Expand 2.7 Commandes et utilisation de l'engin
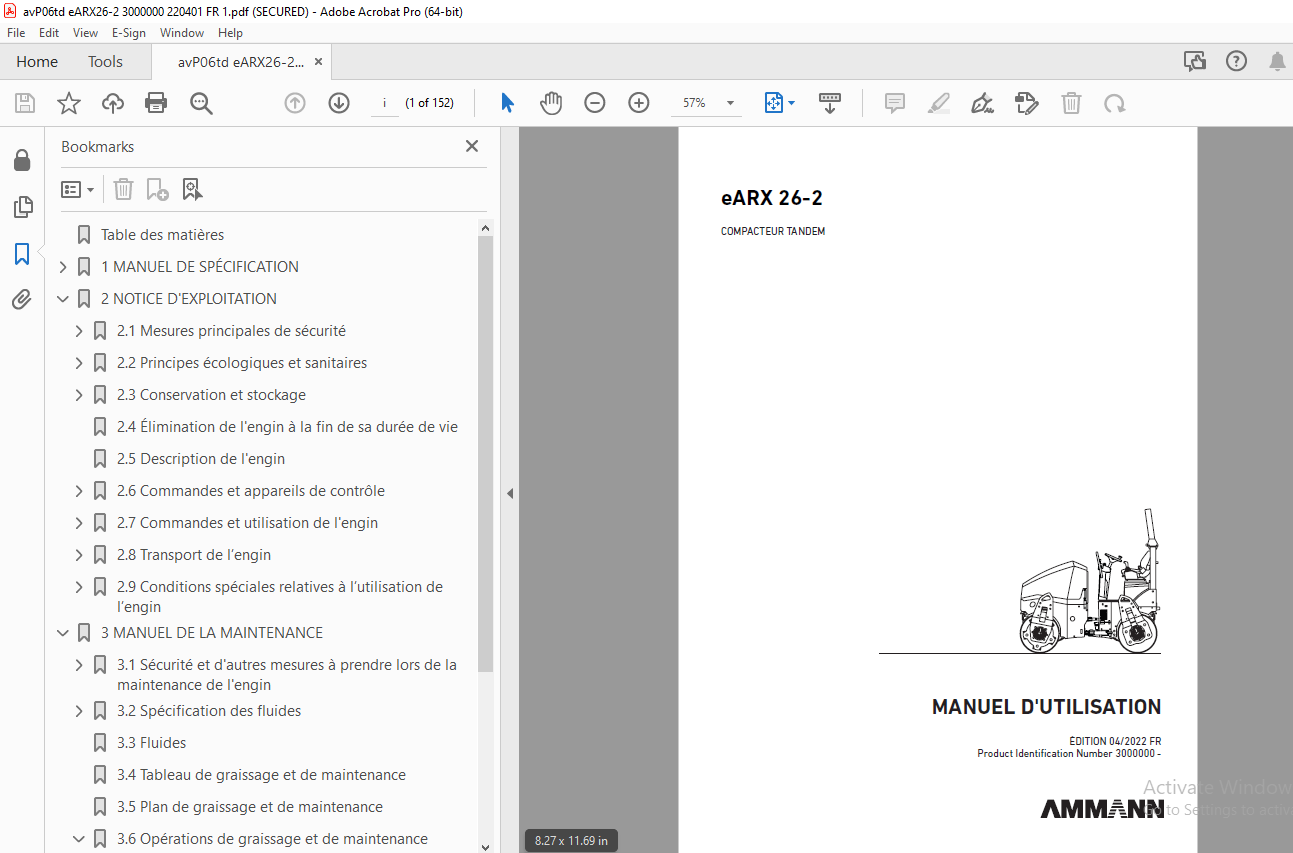 pyautogui.click(x=79, y=523)
